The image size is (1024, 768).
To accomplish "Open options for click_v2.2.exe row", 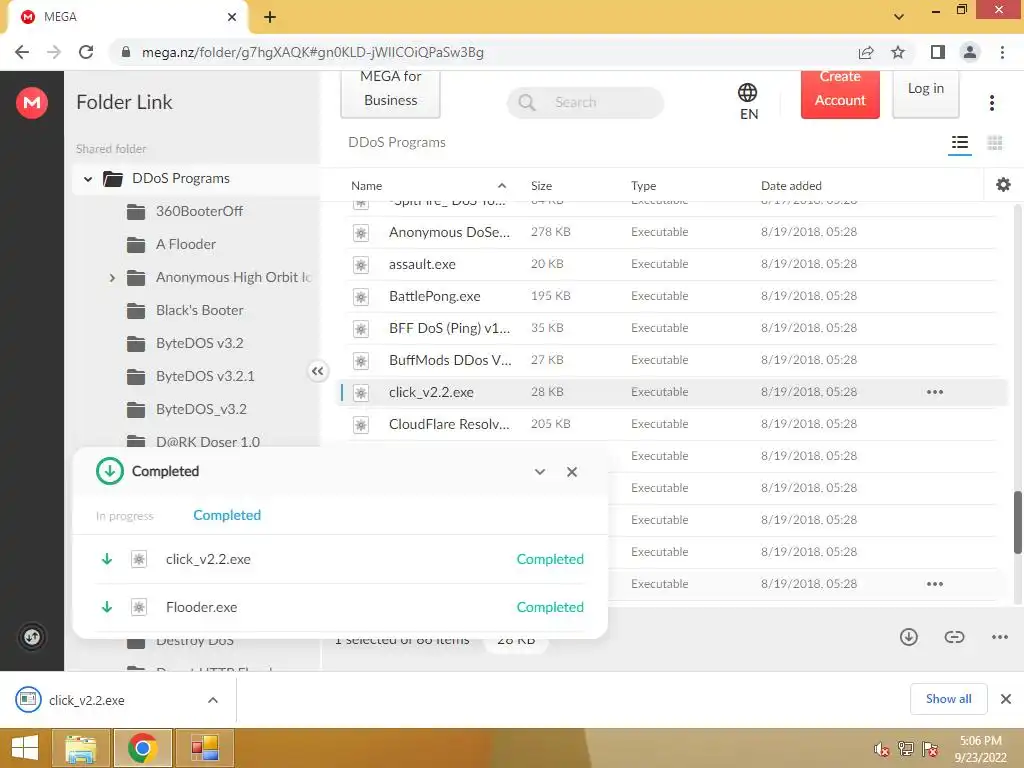I will tap(935, 392).
